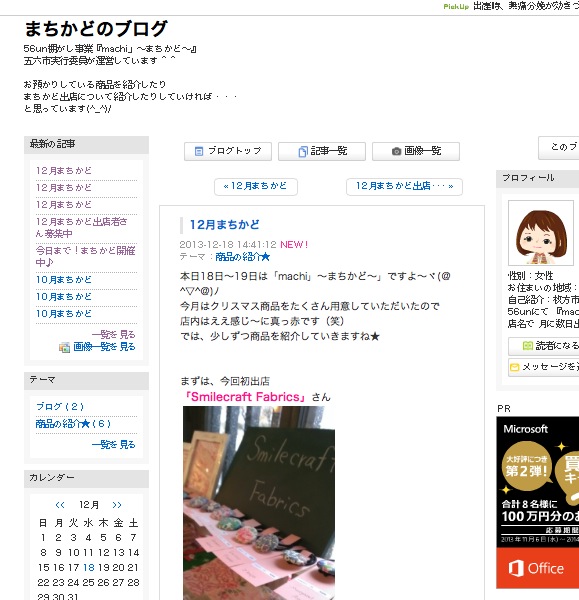This screenshot has width=579, height=600.
Task: Open 12月まちかど出店者さん募集中 in recent posts
Action: [x=81, y=228]
